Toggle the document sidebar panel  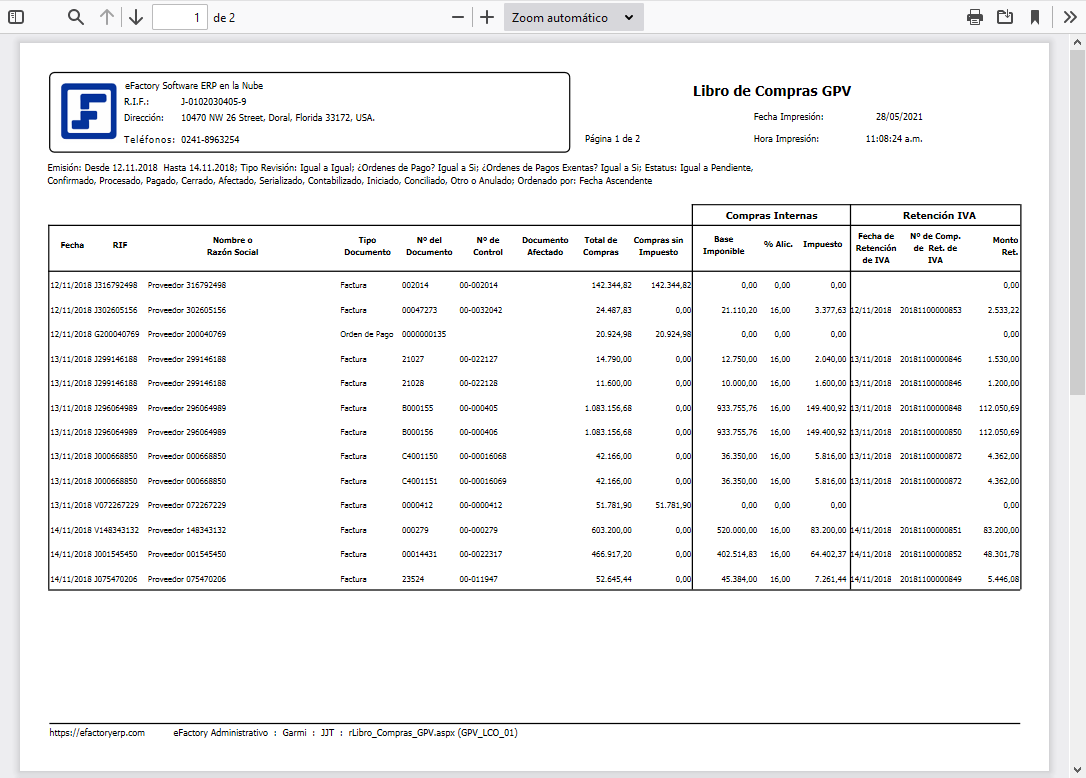coord(14,16)
